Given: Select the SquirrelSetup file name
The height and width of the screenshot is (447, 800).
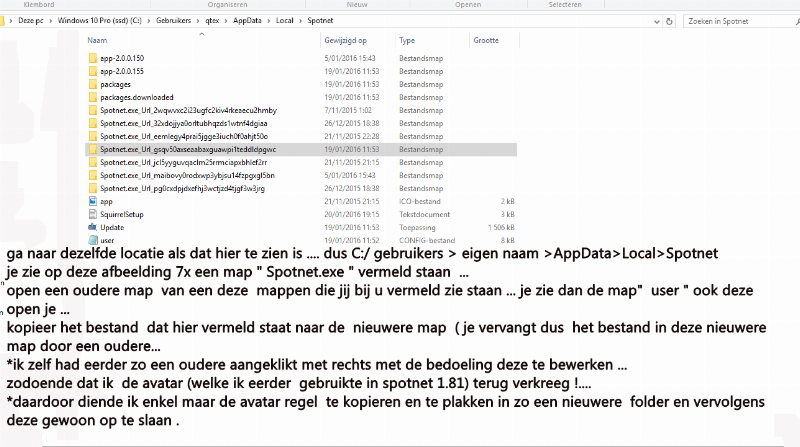Looking at the screenshot, I should pyautogui.click(x=122, y=215).
